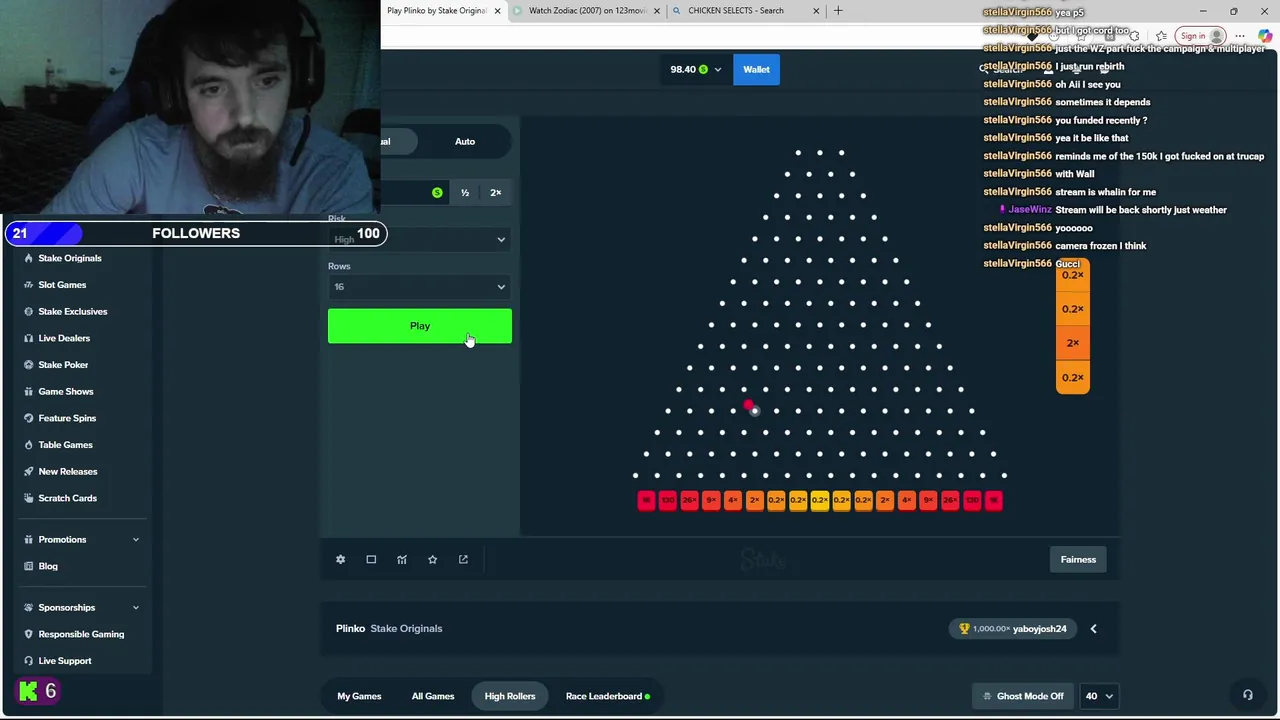The image size is (1280, 720).
Task: Click the Table Games sidebar label
Action: click(65, 445)
